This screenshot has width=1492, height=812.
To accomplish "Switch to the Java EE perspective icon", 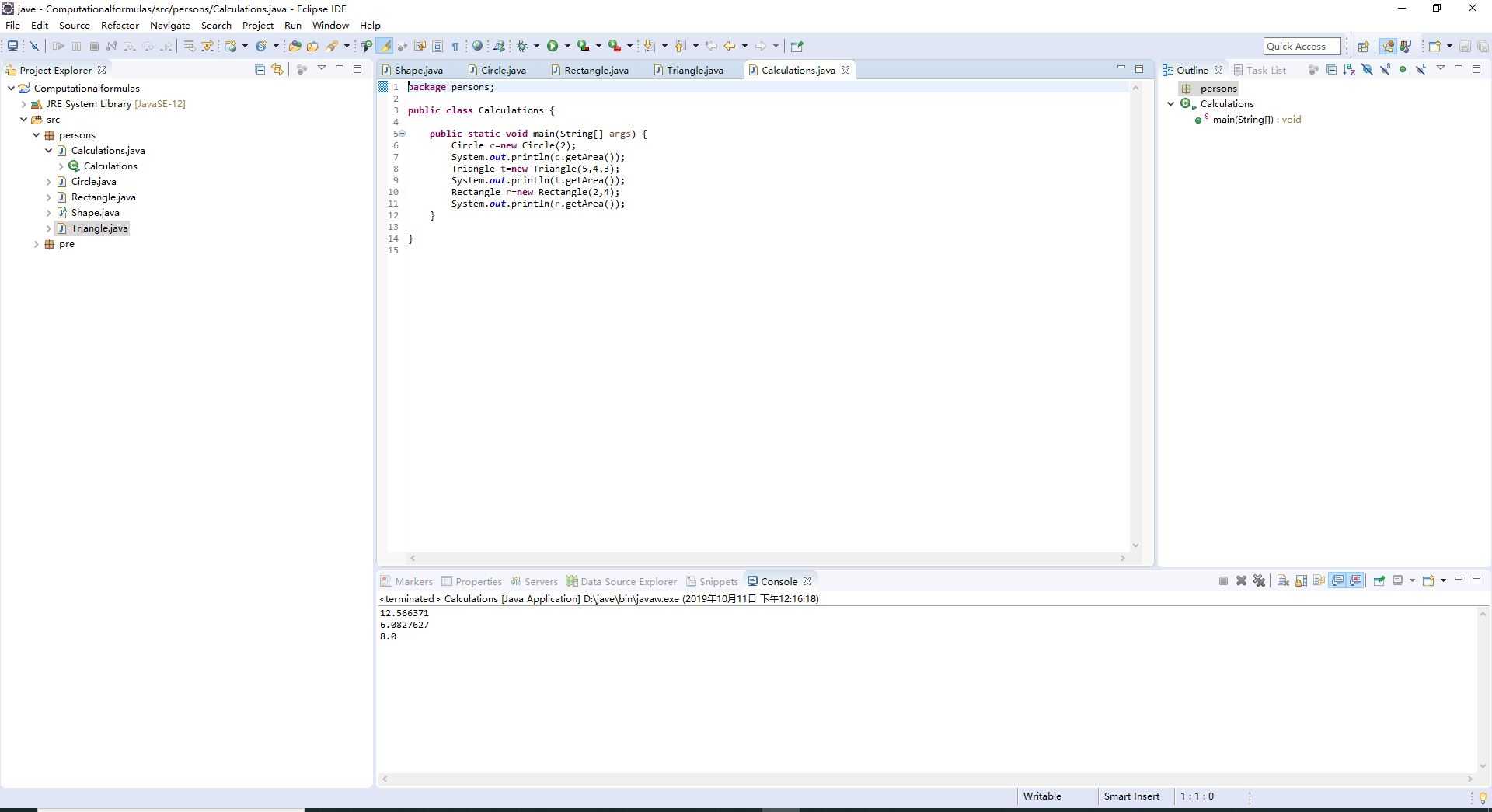I will point(1388,46).
